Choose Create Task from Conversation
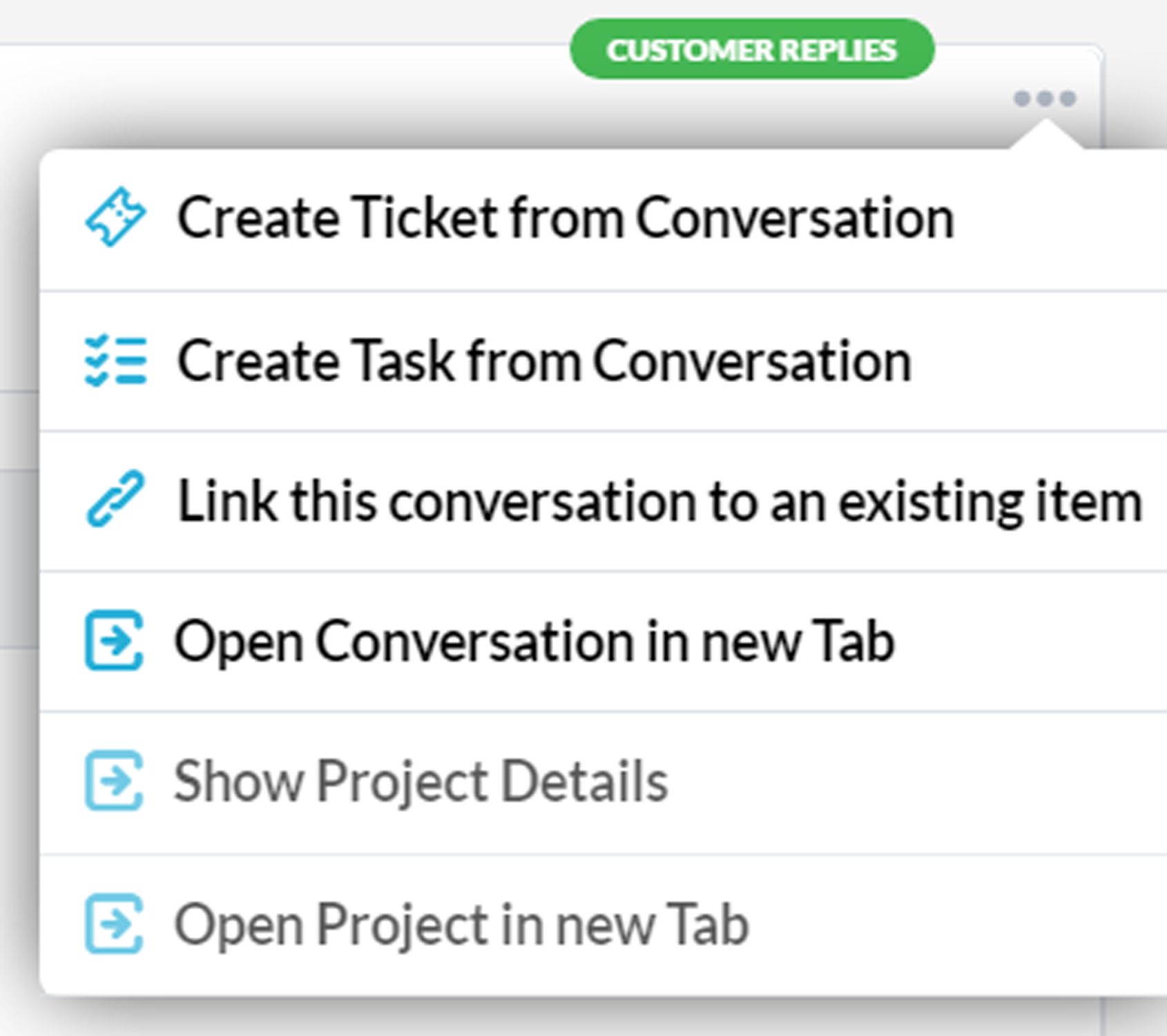 coord(604,362)
